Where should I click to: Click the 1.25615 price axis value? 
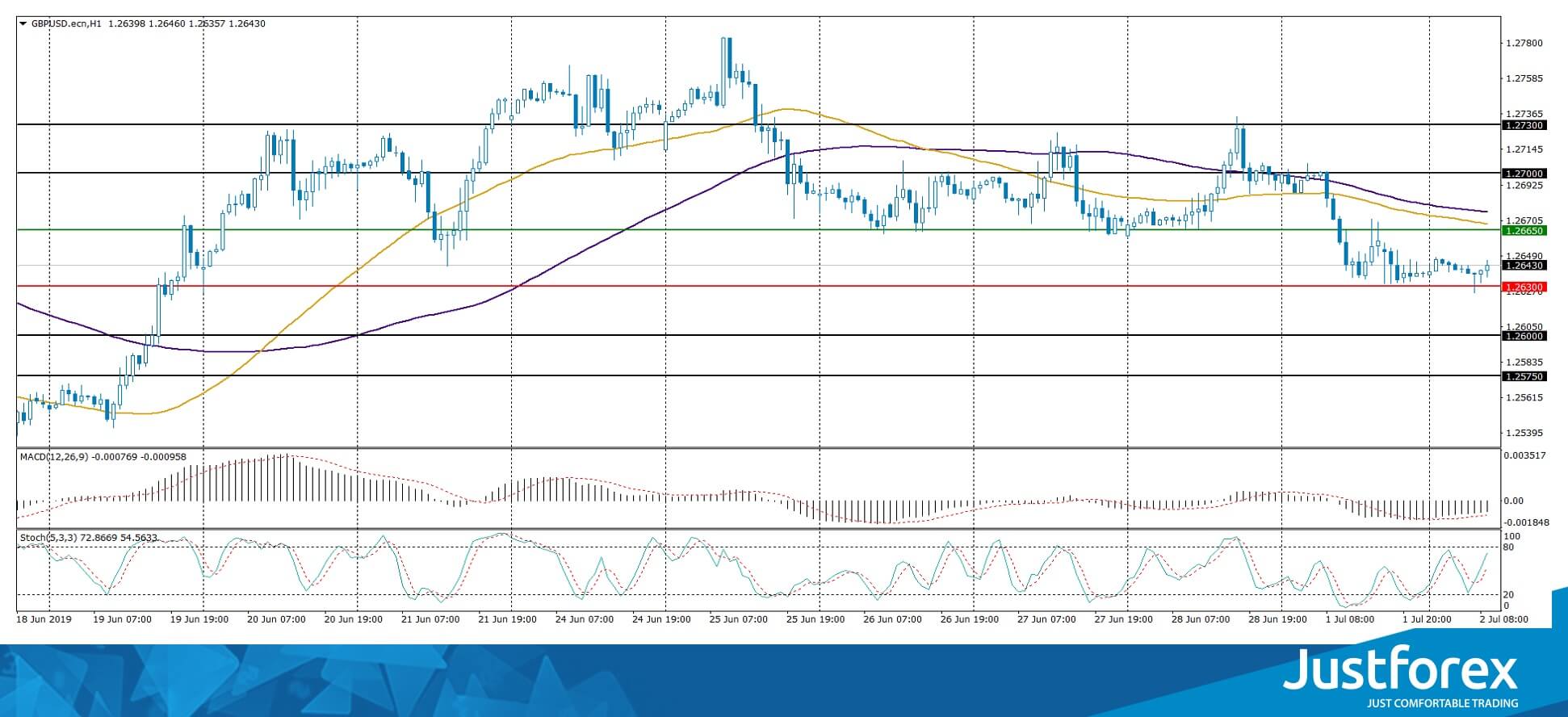[x=1524, y=397]
